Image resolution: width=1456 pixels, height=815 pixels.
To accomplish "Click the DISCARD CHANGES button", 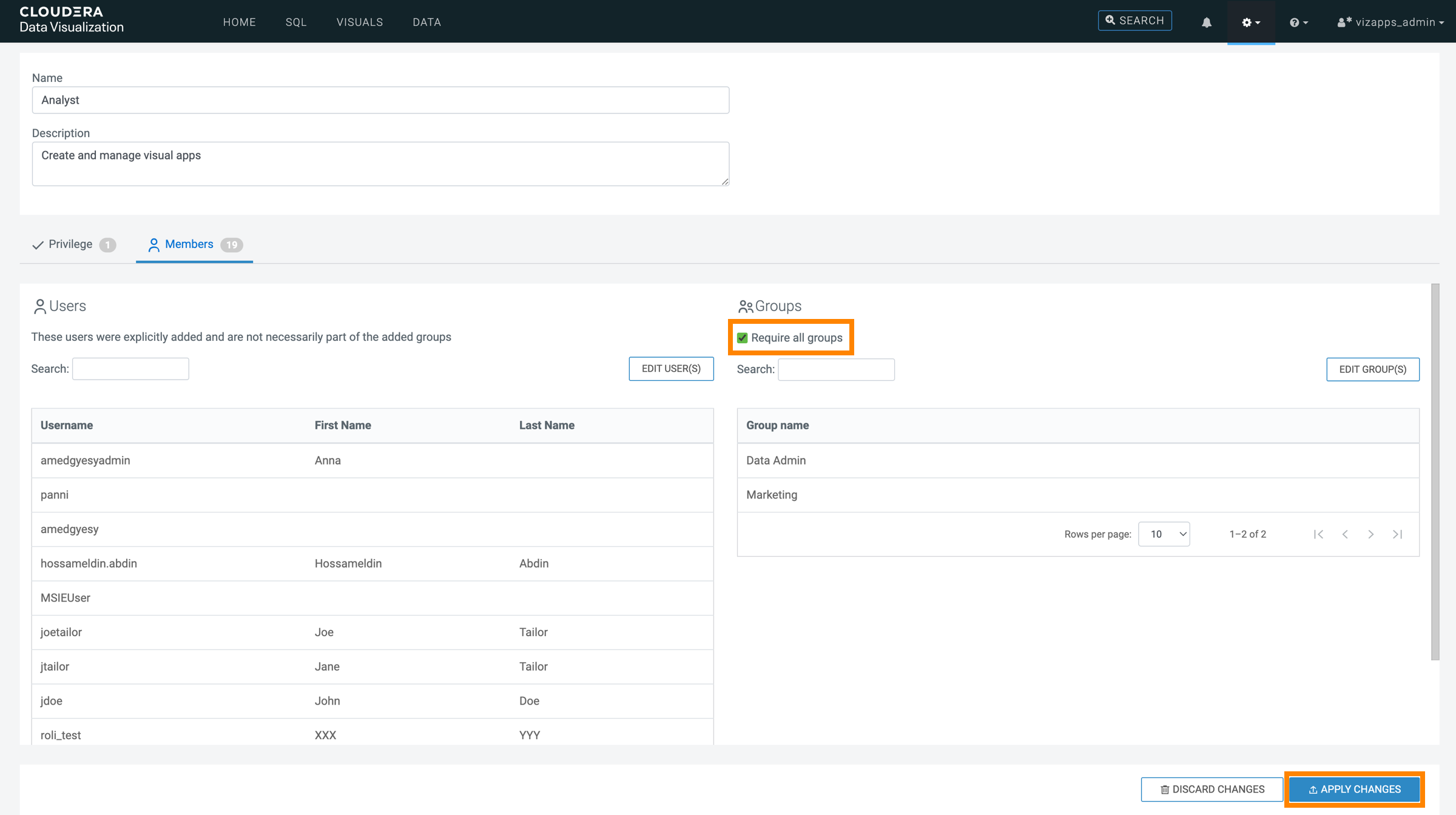I will click(1212, 789).
